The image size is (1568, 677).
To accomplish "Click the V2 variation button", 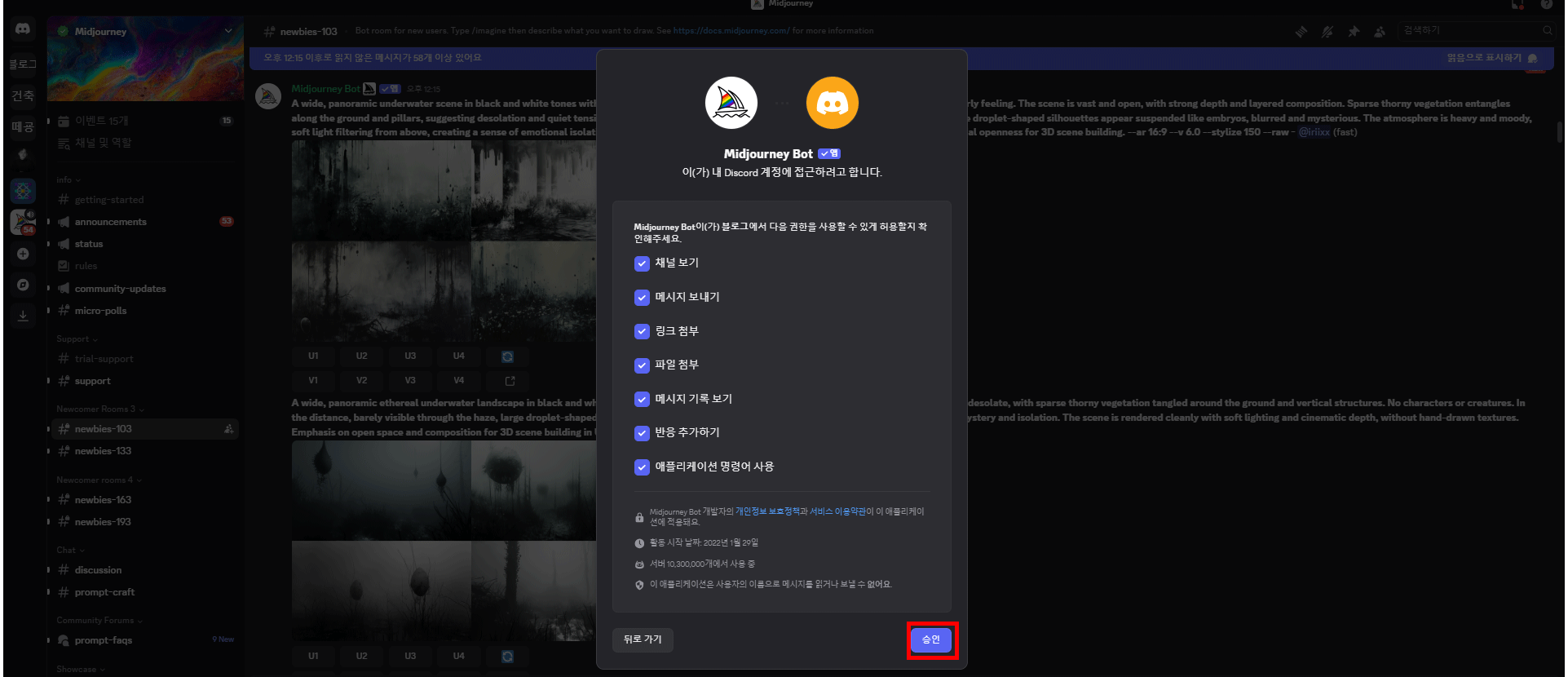I will click(361, 381).
